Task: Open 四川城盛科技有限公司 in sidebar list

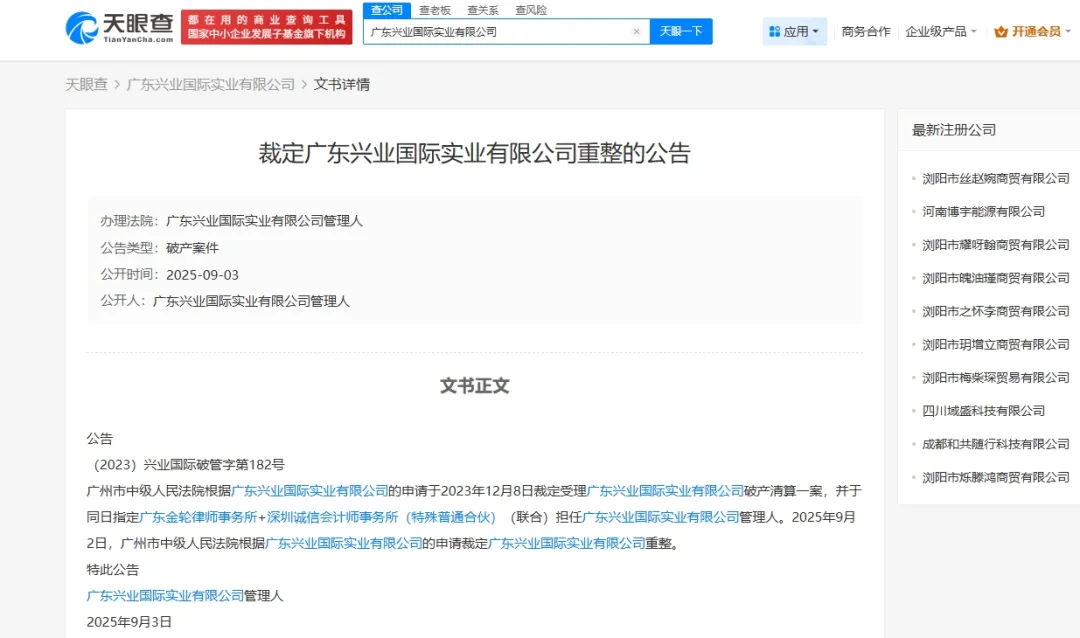Action: click(983, 411)
